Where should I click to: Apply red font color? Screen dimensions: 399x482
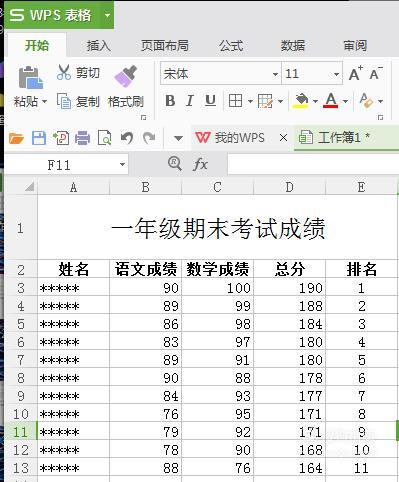331,101
